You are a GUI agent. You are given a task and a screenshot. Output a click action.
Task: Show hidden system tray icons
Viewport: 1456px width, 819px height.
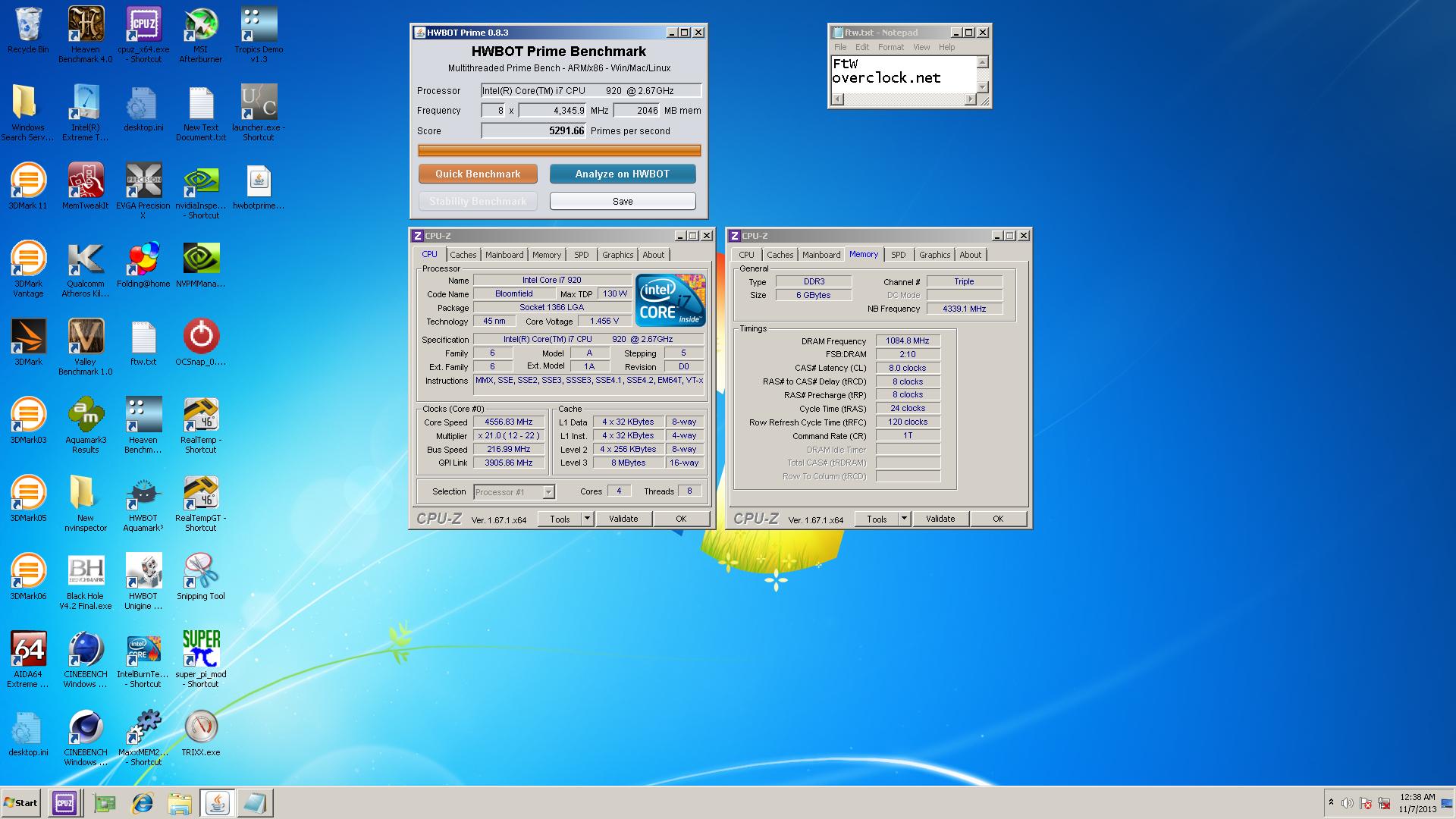click(x=1331, y=802)
